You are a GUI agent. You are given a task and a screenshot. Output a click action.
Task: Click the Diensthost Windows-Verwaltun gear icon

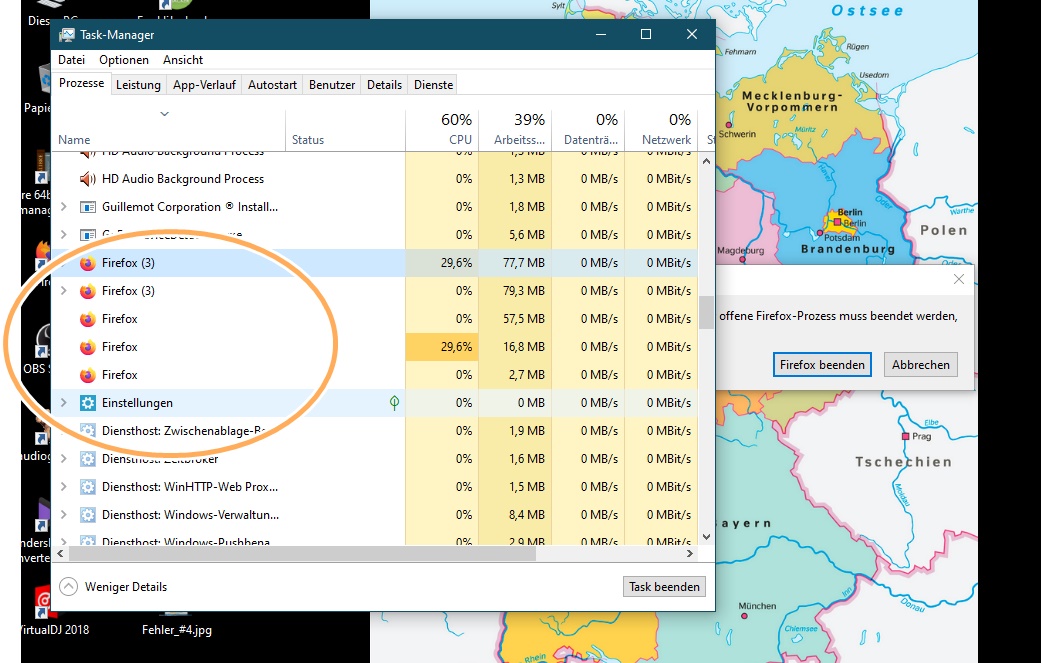pyautogui.click(x=88, y=515)
